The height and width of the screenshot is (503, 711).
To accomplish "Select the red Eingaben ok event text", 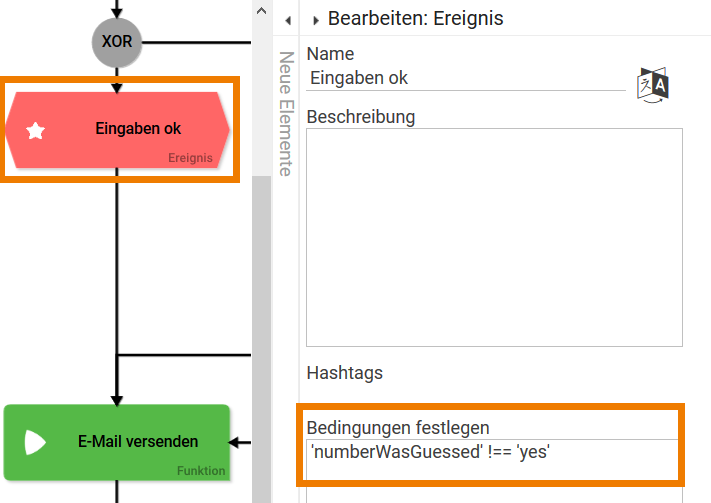I will pyautogui.click(x=138, y=128).
